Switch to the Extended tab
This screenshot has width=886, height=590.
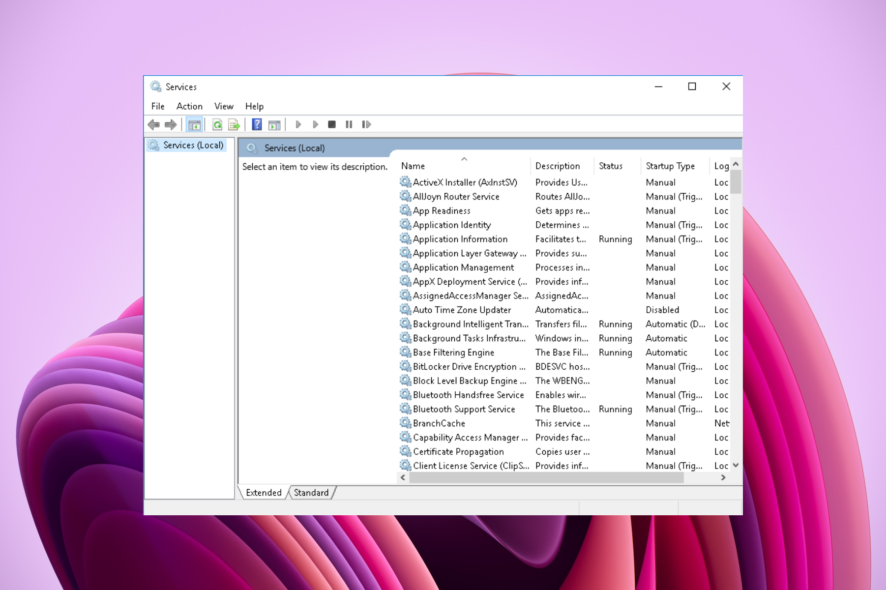[x=263, y=493]
